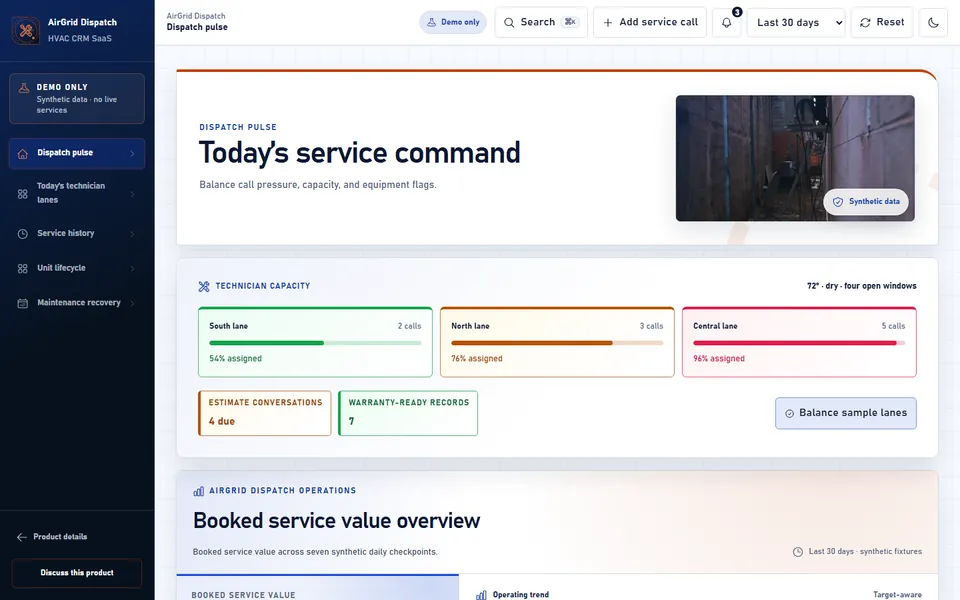Open Maintenance recovery section
This screenshot has width=960, height=600.
77,303
